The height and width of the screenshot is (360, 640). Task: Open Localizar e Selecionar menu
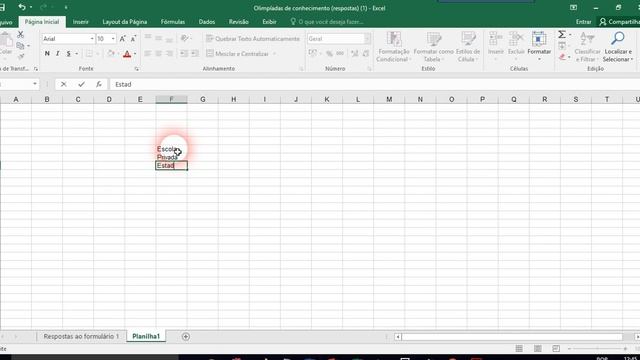[618, 47]
